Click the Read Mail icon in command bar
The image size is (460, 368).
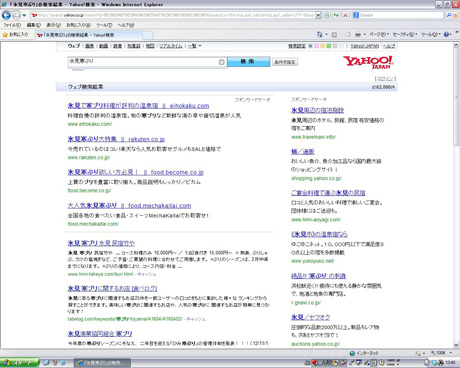click(348, 34)
